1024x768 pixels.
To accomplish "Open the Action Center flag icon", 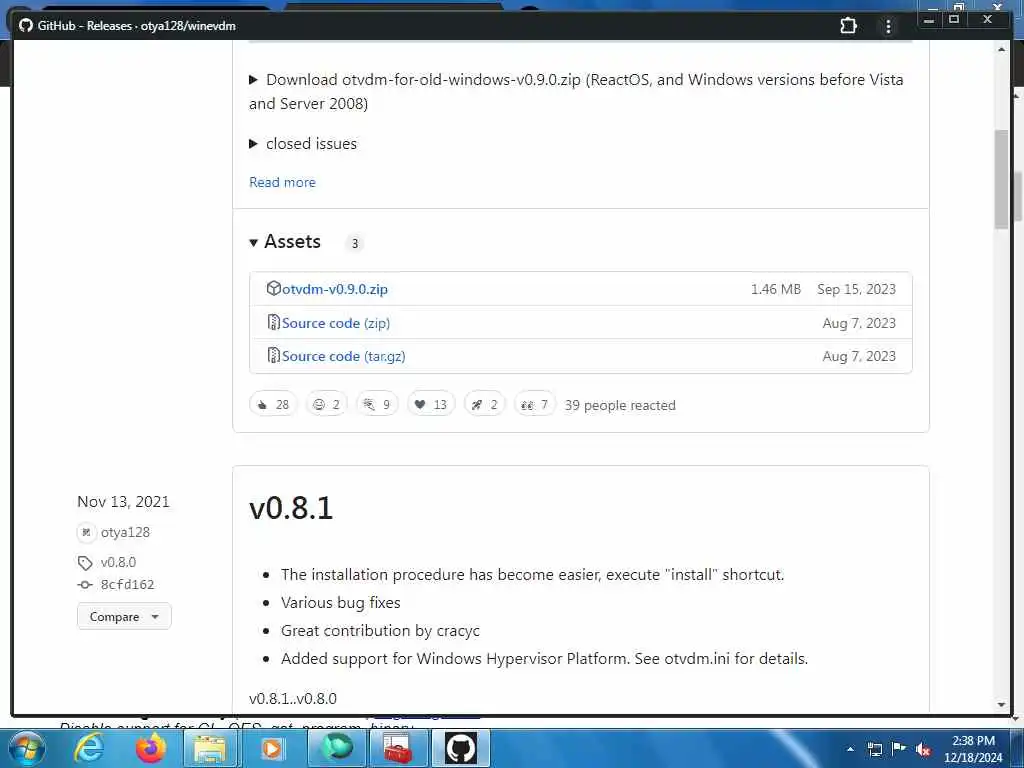I will point(899,748).
